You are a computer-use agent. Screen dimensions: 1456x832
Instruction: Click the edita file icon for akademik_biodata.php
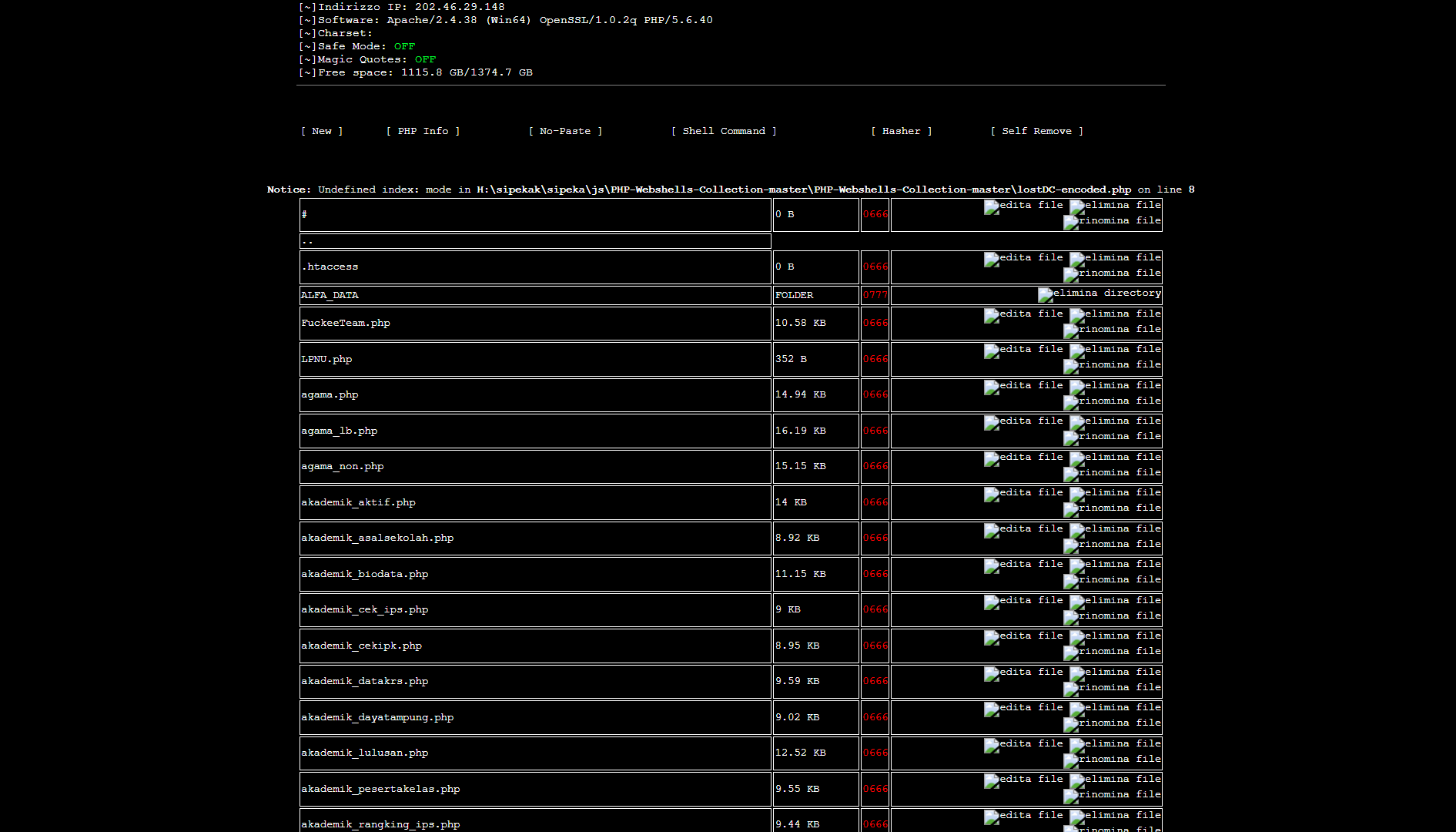(x=1023, y=565)
